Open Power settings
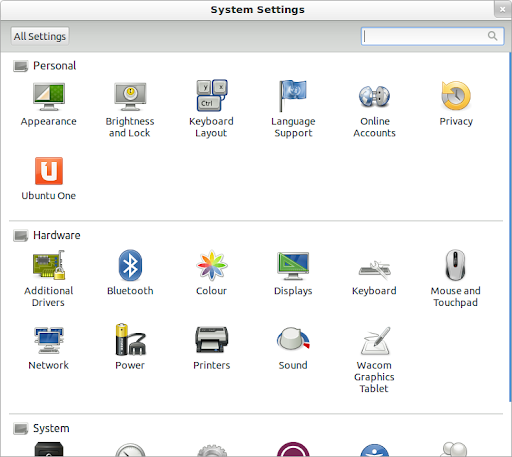 130,347
